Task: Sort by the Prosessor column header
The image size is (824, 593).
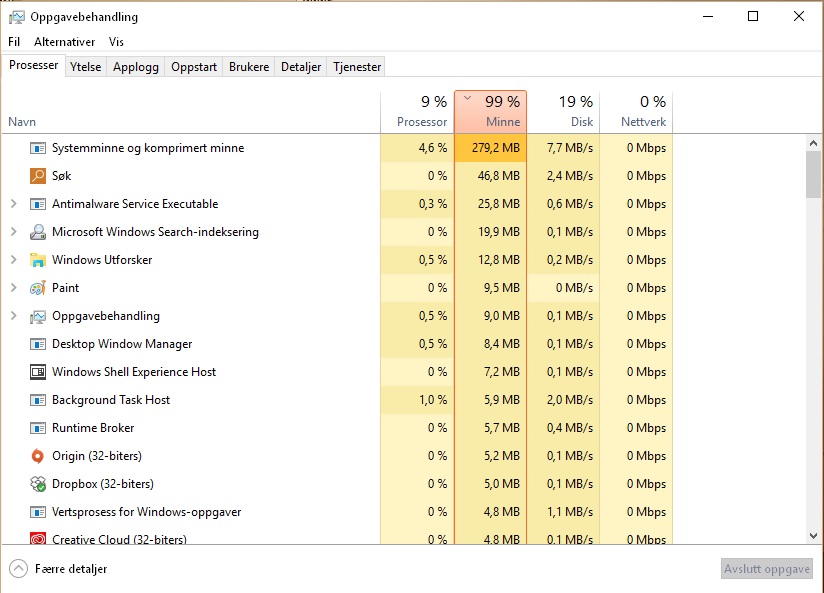Action: click(417, 111)
